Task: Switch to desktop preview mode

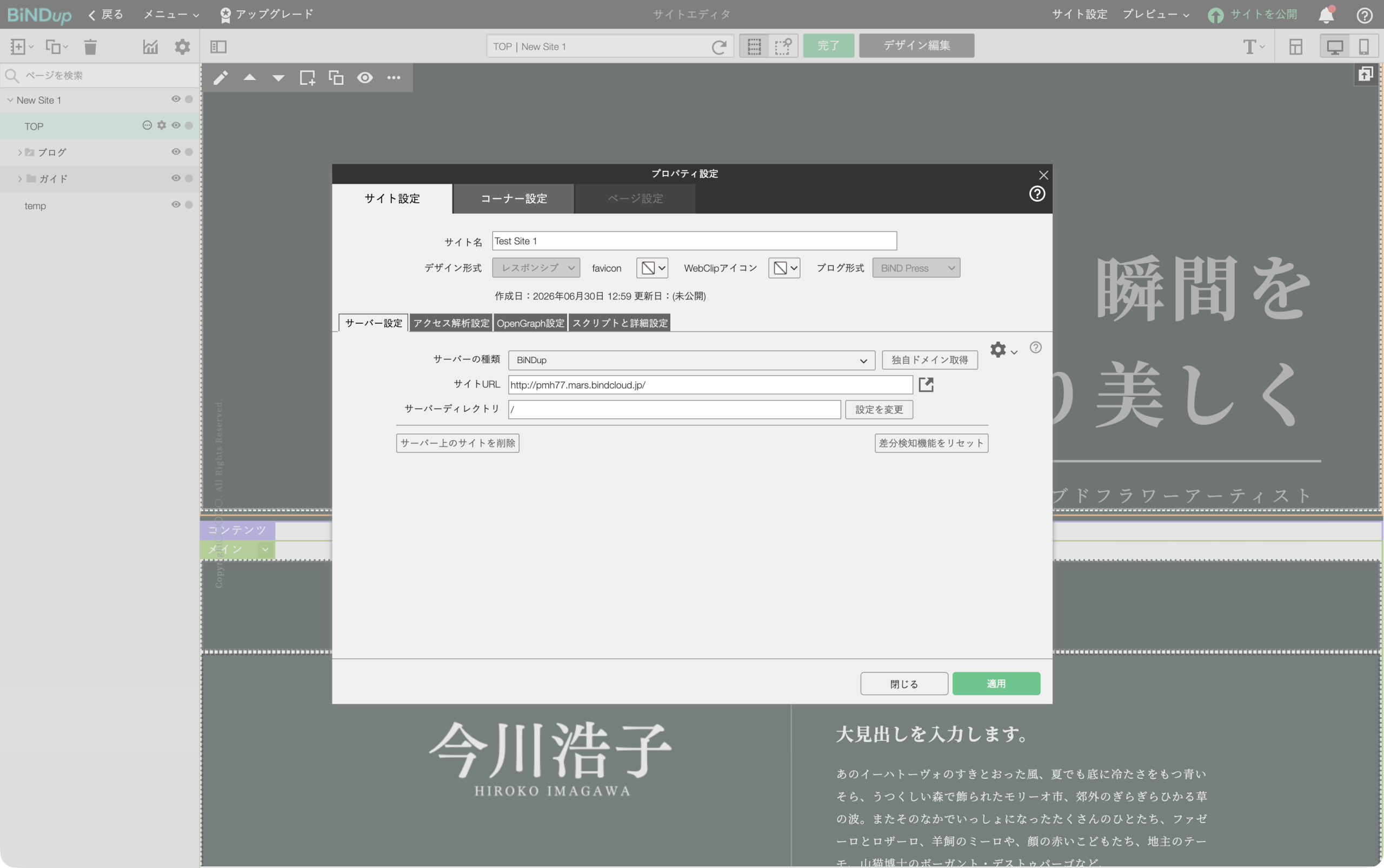Action: click(1335, 46)
